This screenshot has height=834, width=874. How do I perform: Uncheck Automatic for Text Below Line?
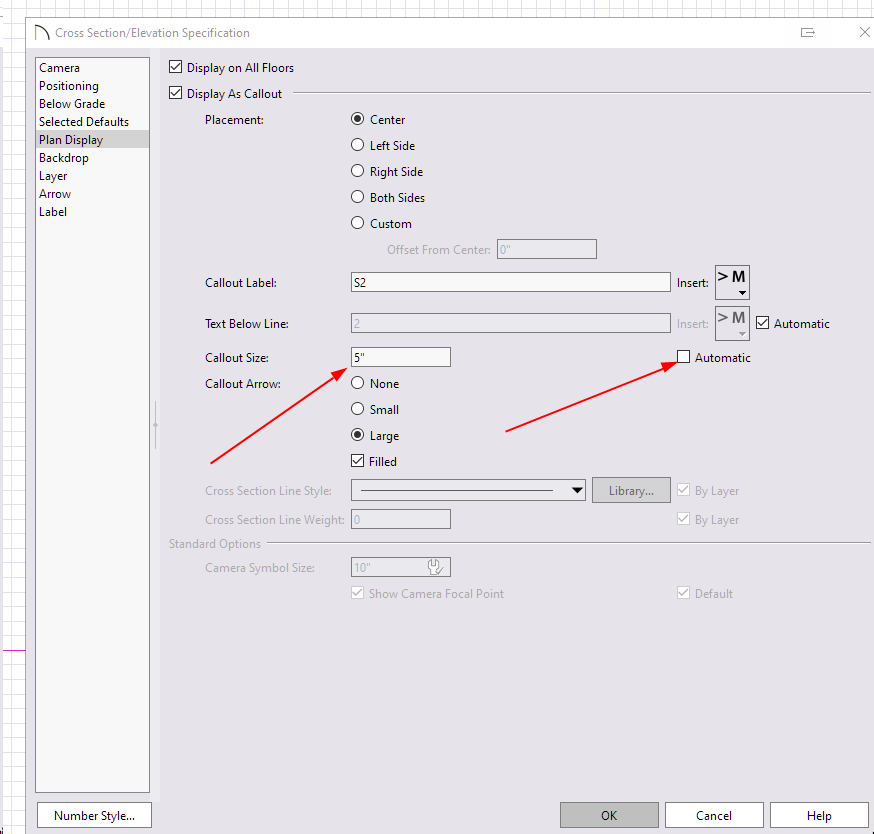pos(763,323)
